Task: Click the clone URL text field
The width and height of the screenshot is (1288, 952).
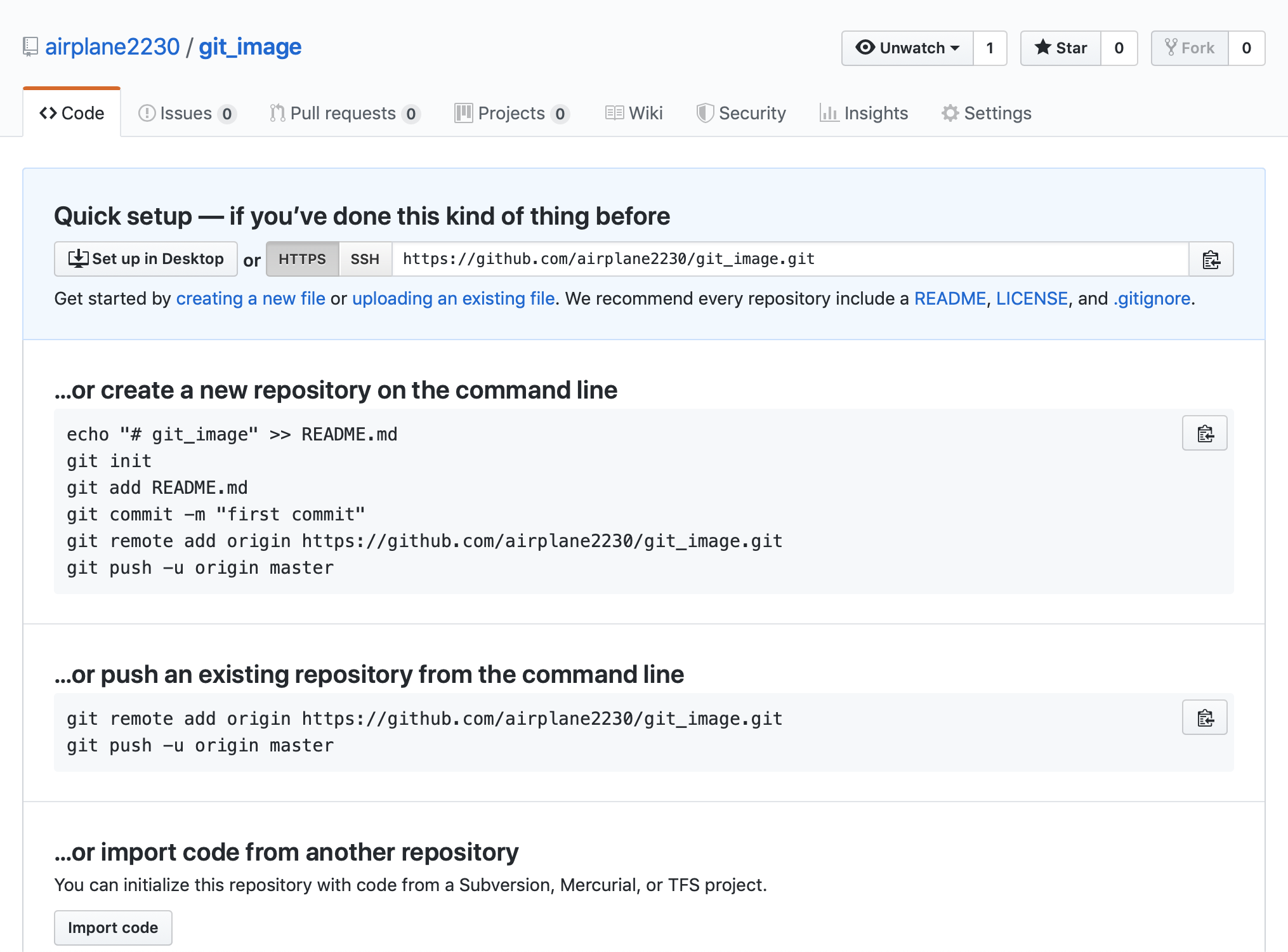Action: (x=791, y=259)
